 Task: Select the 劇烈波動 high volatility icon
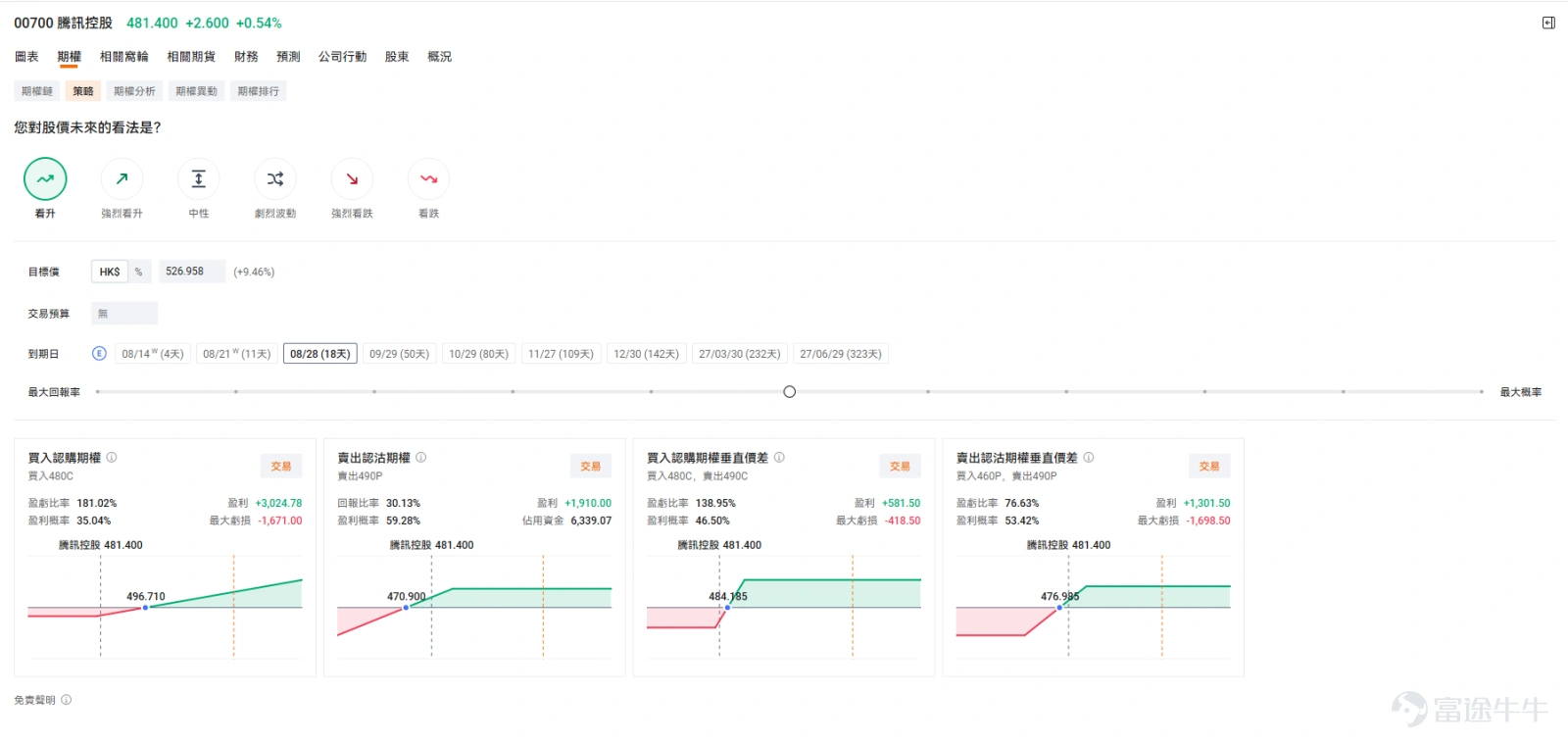pyautogui.click(x=275, y=179)
